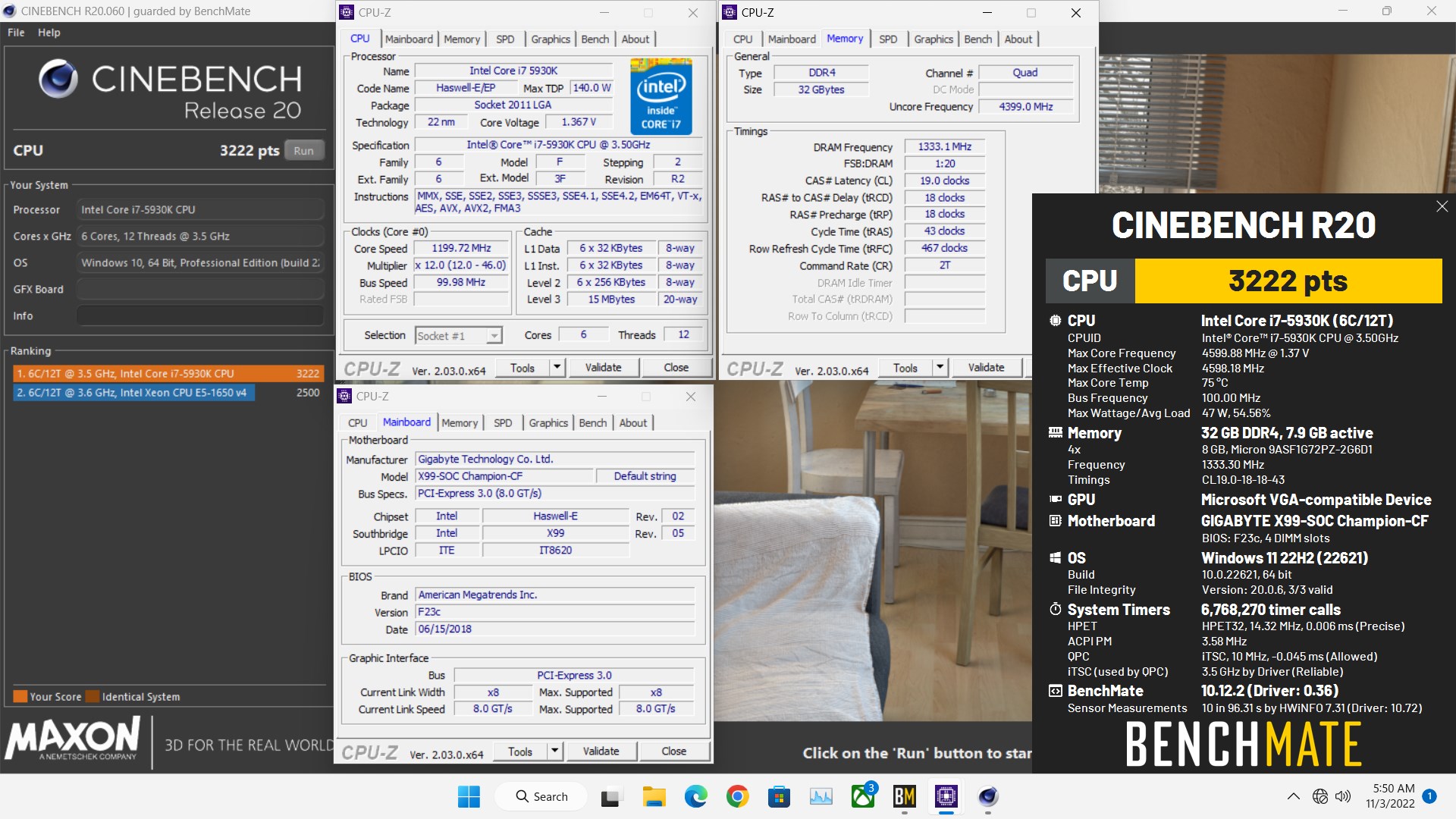The image size is (1456, 819).
Task: Click Close button in Mainboard CPU-Z window
Action: 674,752
